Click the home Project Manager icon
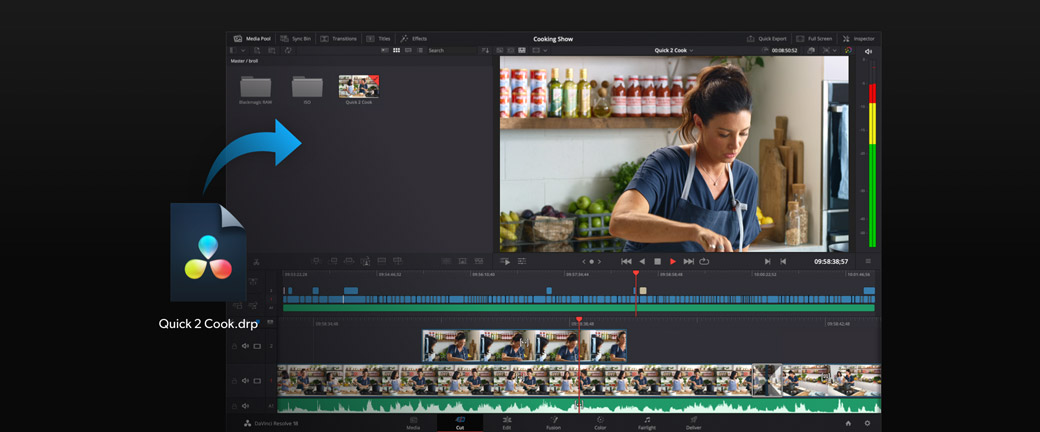 point(848,423)
